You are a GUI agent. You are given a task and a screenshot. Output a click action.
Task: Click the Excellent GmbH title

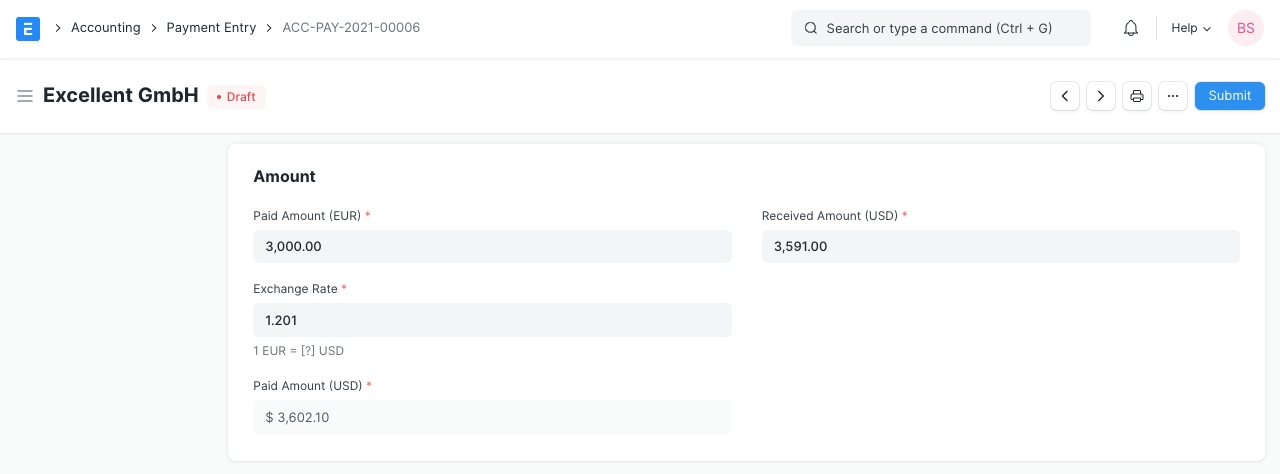pos(121,96)
